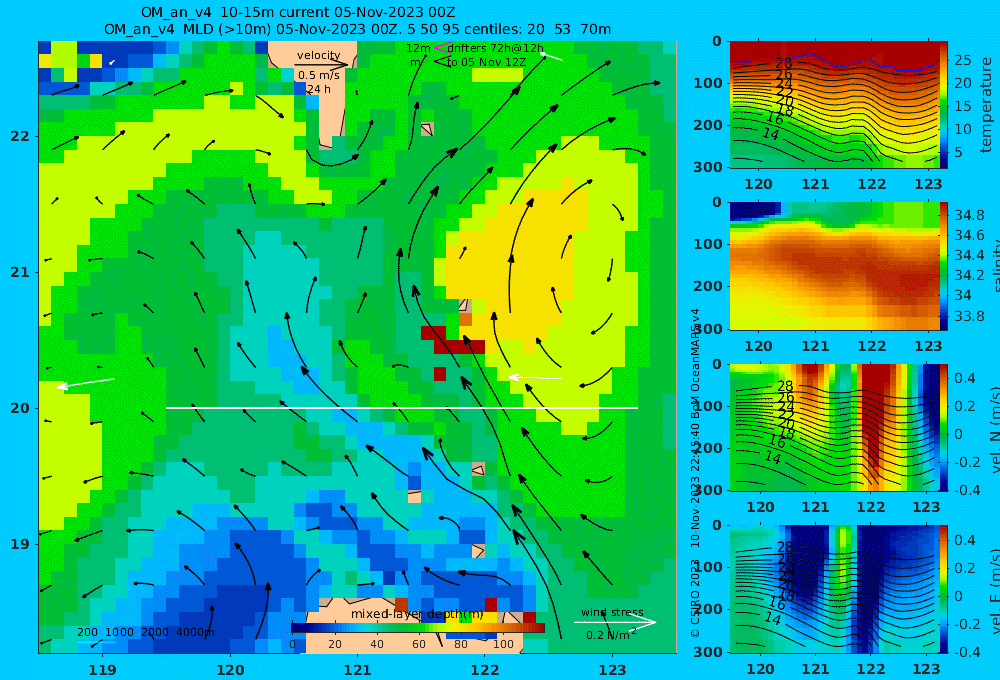Click the white wind arrow at the map's left edge
Image resolution: width=1000 pixels, height=680 pixels.
pos(85,383)
